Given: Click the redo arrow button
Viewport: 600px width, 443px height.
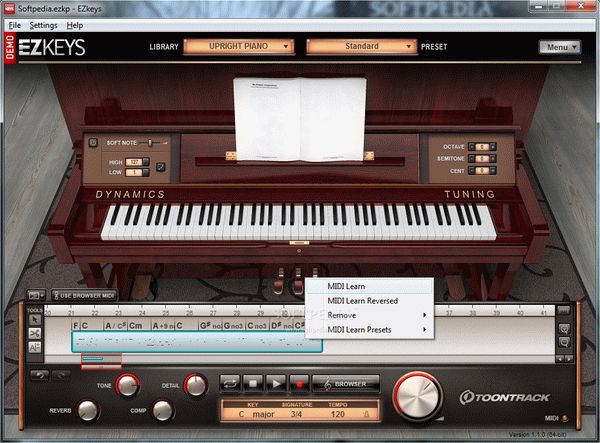Looking at the screenshot, I should (x=61, y=375).
